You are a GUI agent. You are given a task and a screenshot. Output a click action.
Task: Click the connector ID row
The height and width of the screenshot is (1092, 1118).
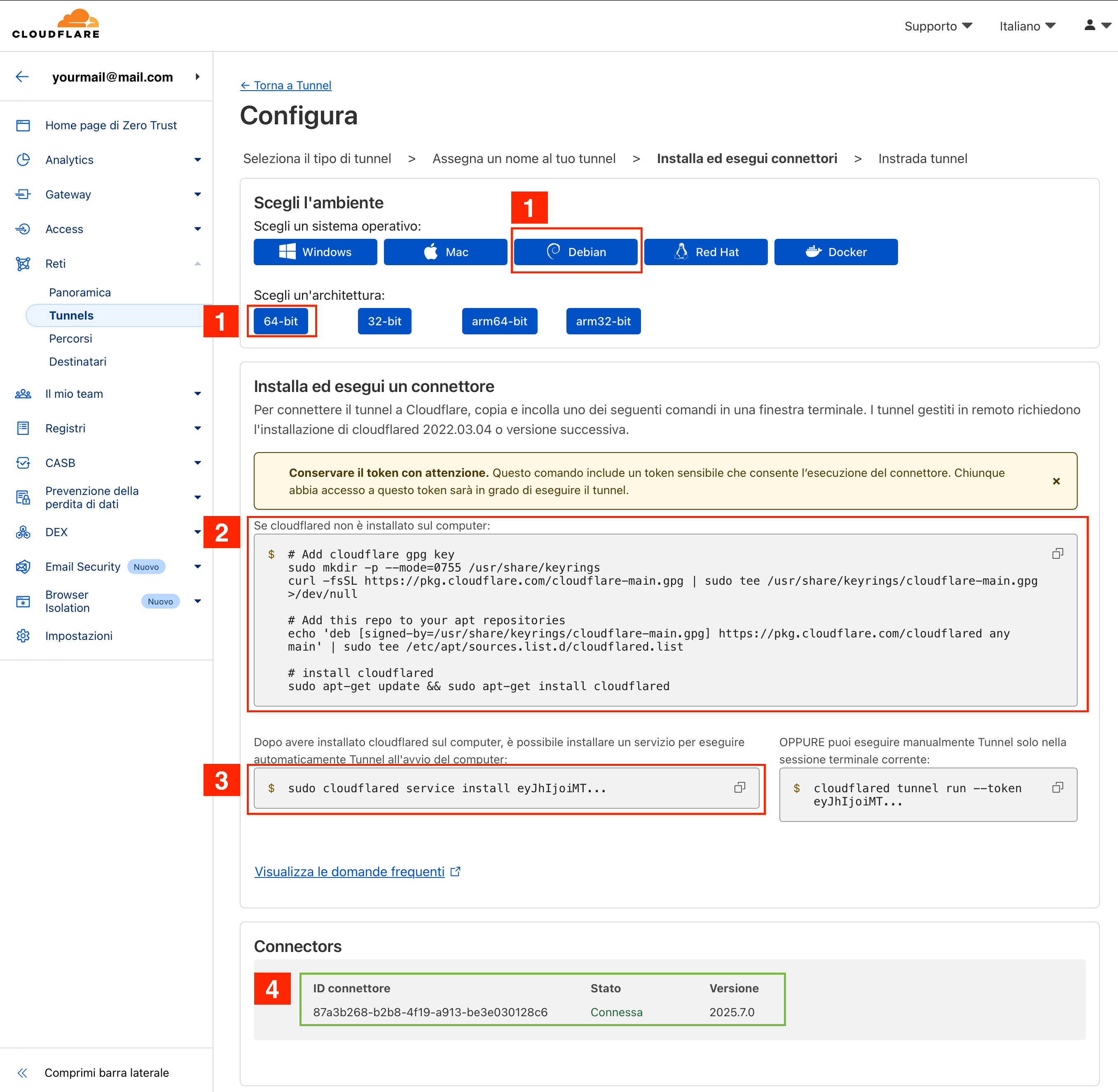tap(430, 1012)
